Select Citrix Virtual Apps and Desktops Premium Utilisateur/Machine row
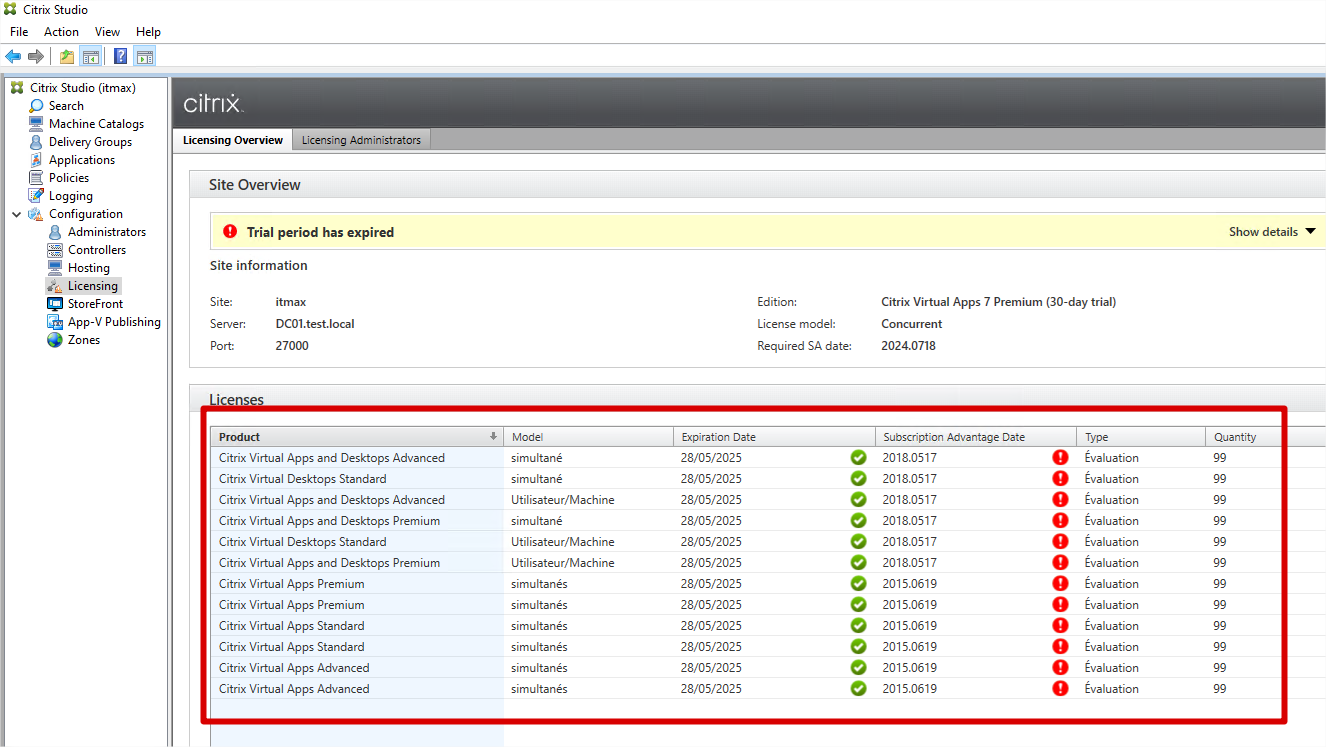This screenshot has height=747, width=1326. click(768, 563)
